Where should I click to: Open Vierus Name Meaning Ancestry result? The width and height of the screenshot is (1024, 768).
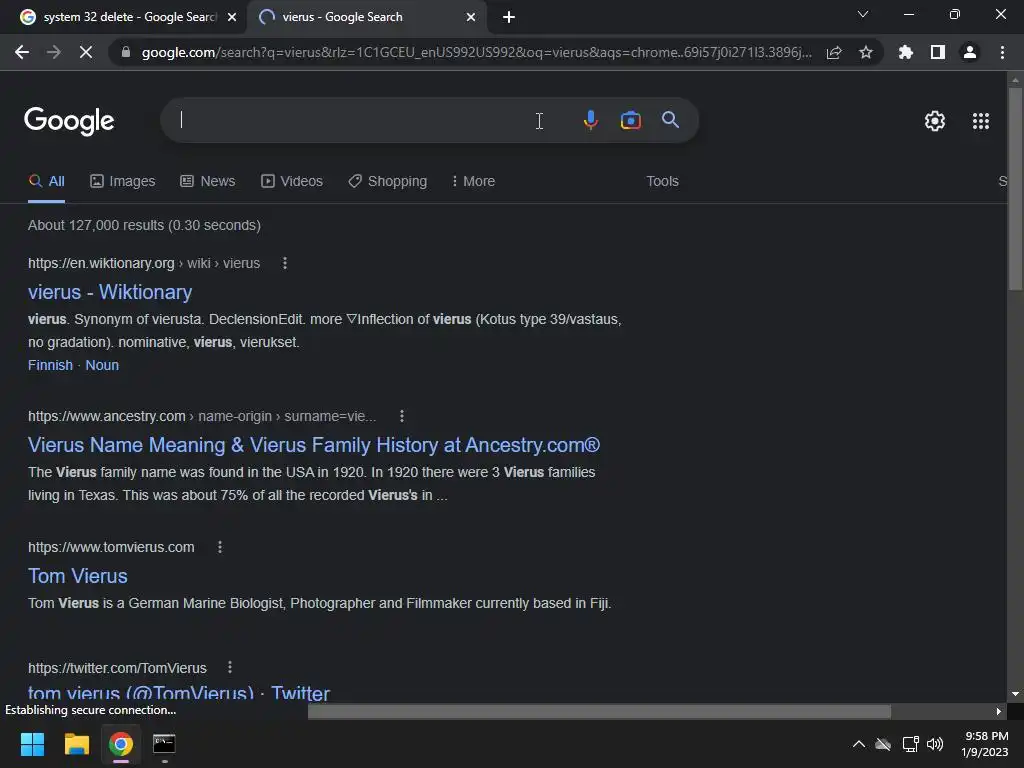313,445
